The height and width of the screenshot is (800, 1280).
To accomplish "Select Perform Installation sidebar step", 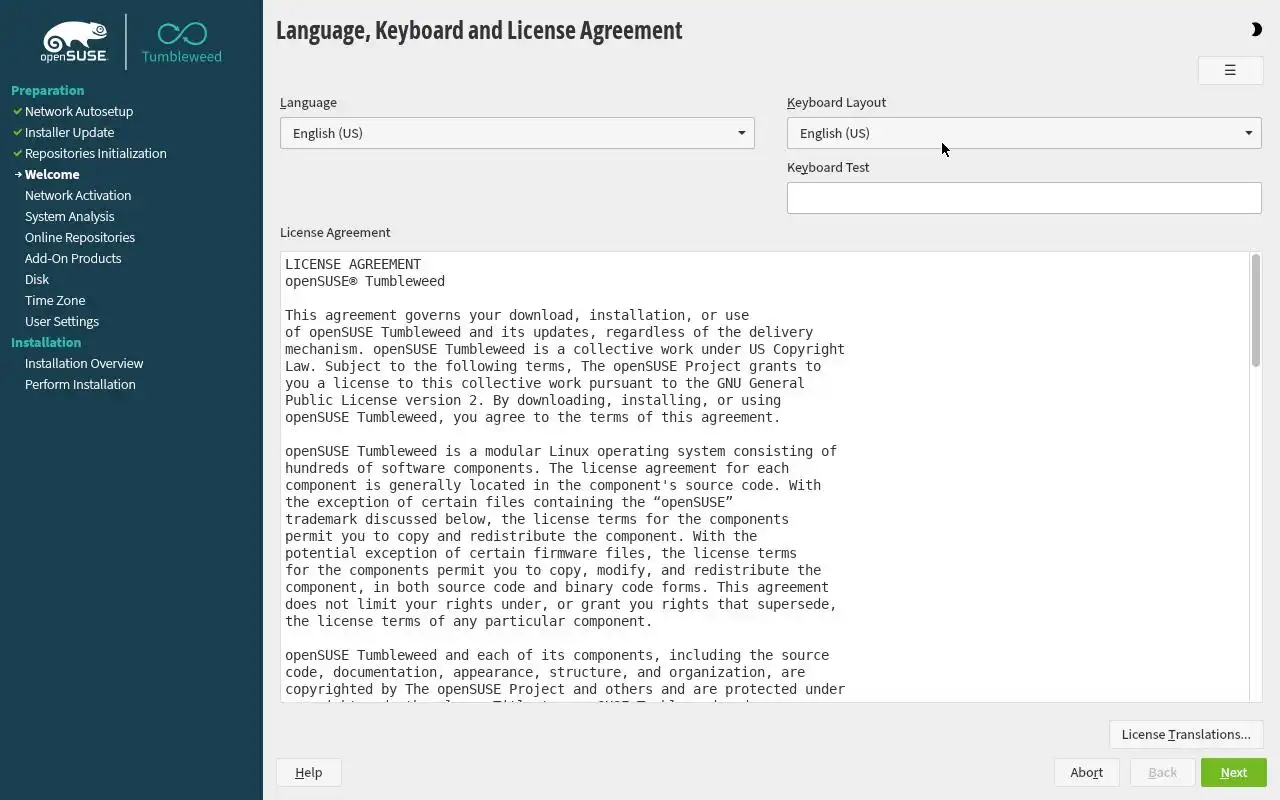I will tap(80, 384).
